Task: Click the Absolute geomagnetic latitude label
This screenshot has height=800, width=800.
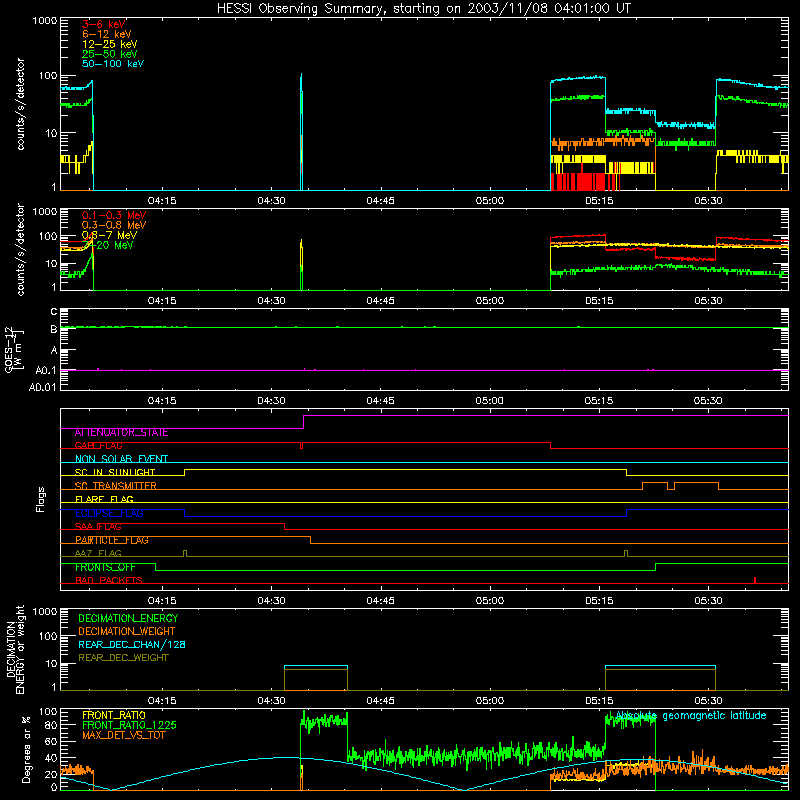Action: click(691, 716)
